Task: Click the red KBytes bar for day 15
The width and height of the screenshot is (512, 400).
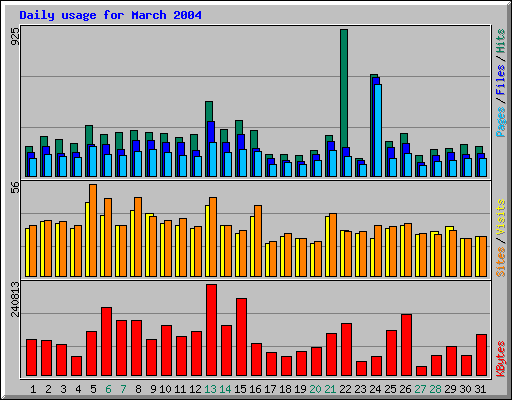Action: click(241, 337)
